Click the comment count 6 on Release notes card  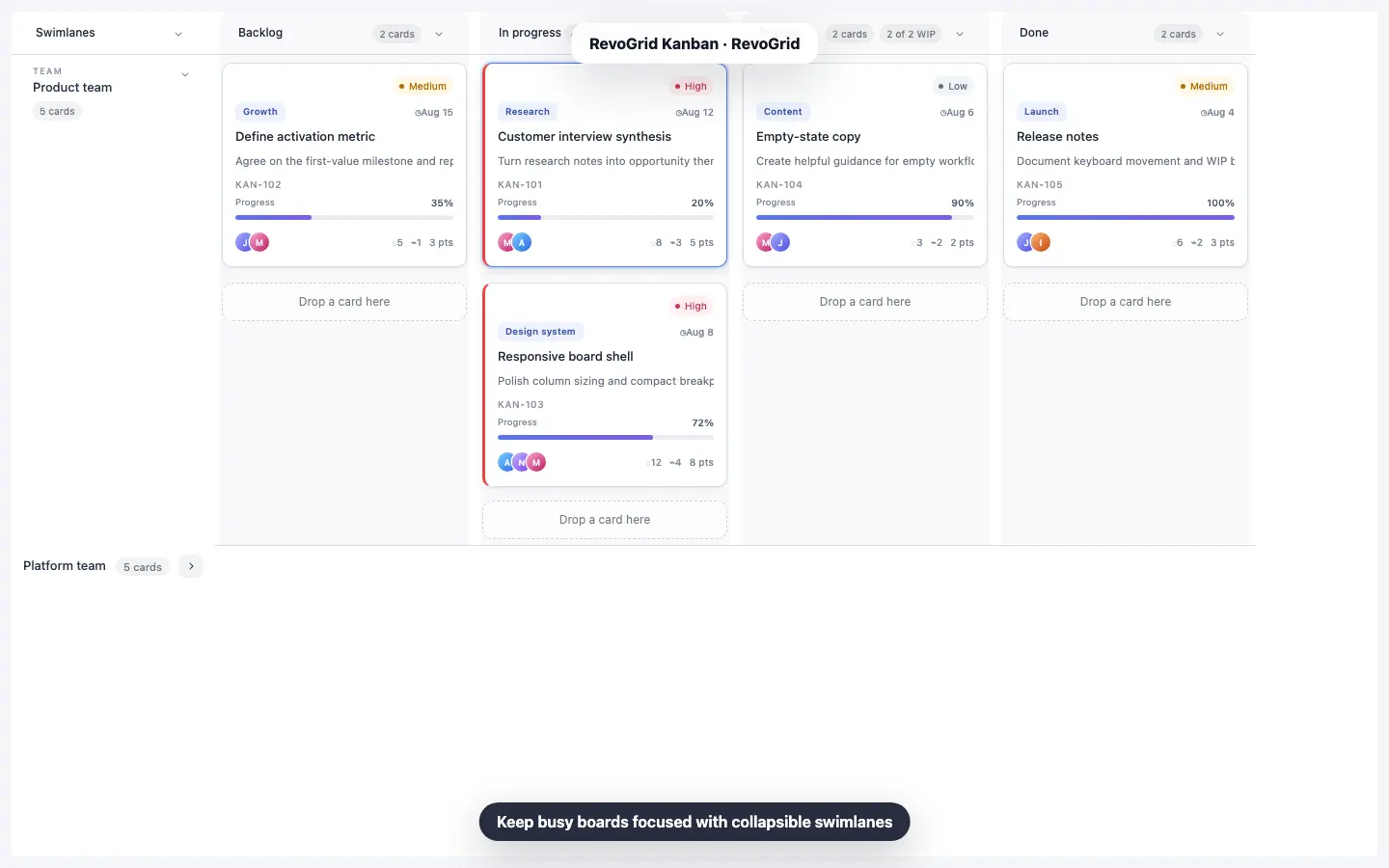1177,243
